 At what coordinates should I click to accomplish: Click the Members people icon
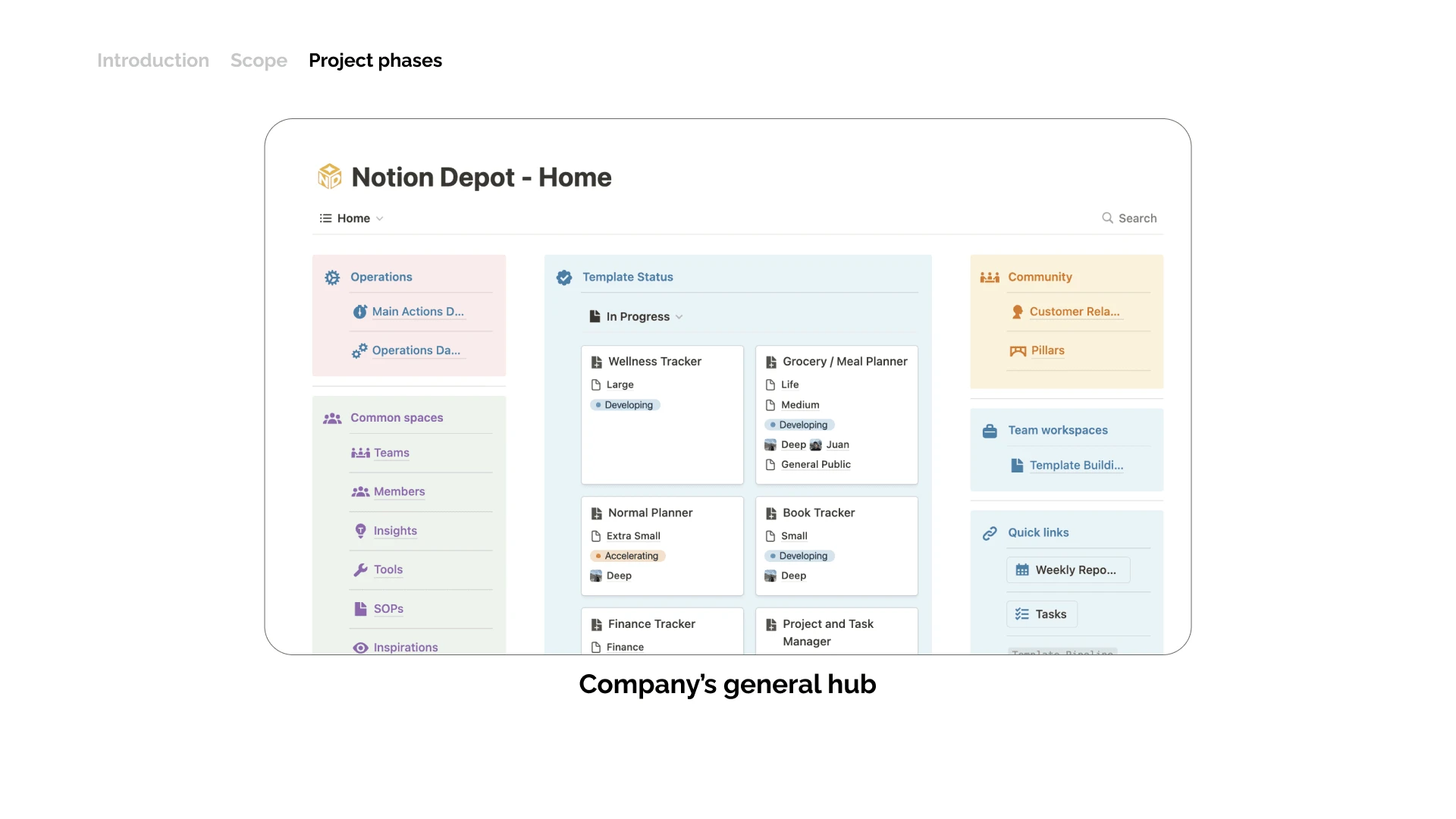(360, 491)
